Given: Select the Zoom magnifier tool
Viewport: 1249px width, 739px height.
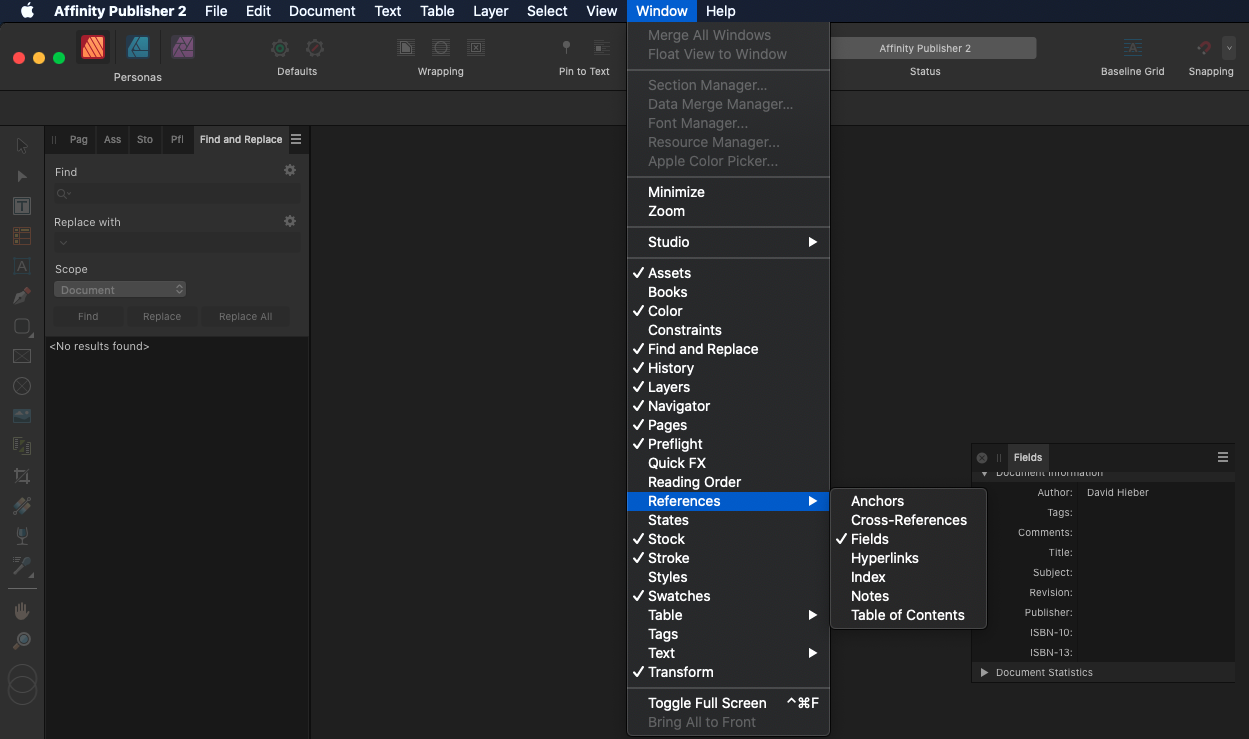Looking at the screenshot, I should pyautogui.click(x=22, y=640).
